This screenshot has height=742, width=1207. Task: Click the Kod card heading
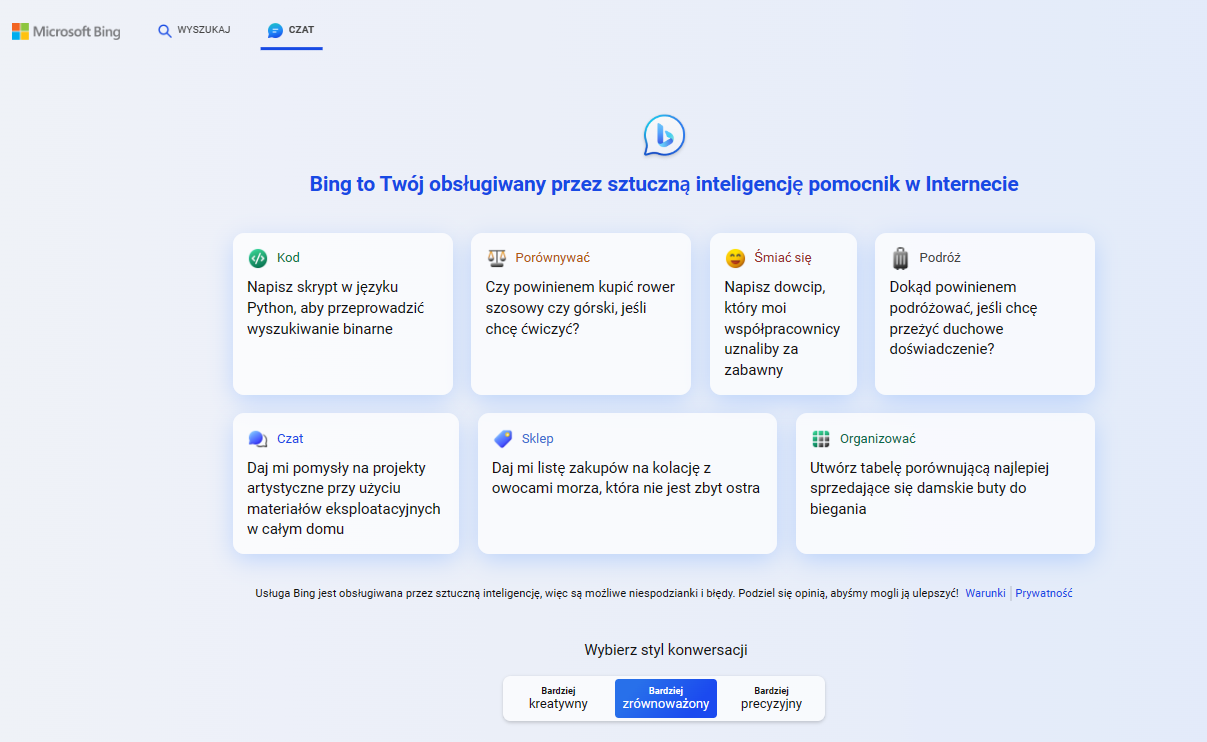tap(288, 258)
